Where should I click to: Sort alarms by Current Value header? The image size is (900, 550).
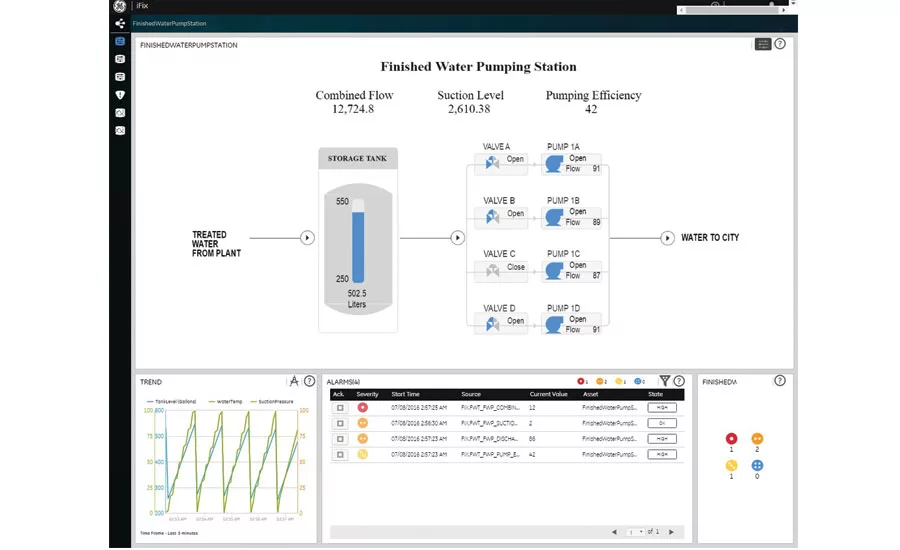tap(548, 394)
